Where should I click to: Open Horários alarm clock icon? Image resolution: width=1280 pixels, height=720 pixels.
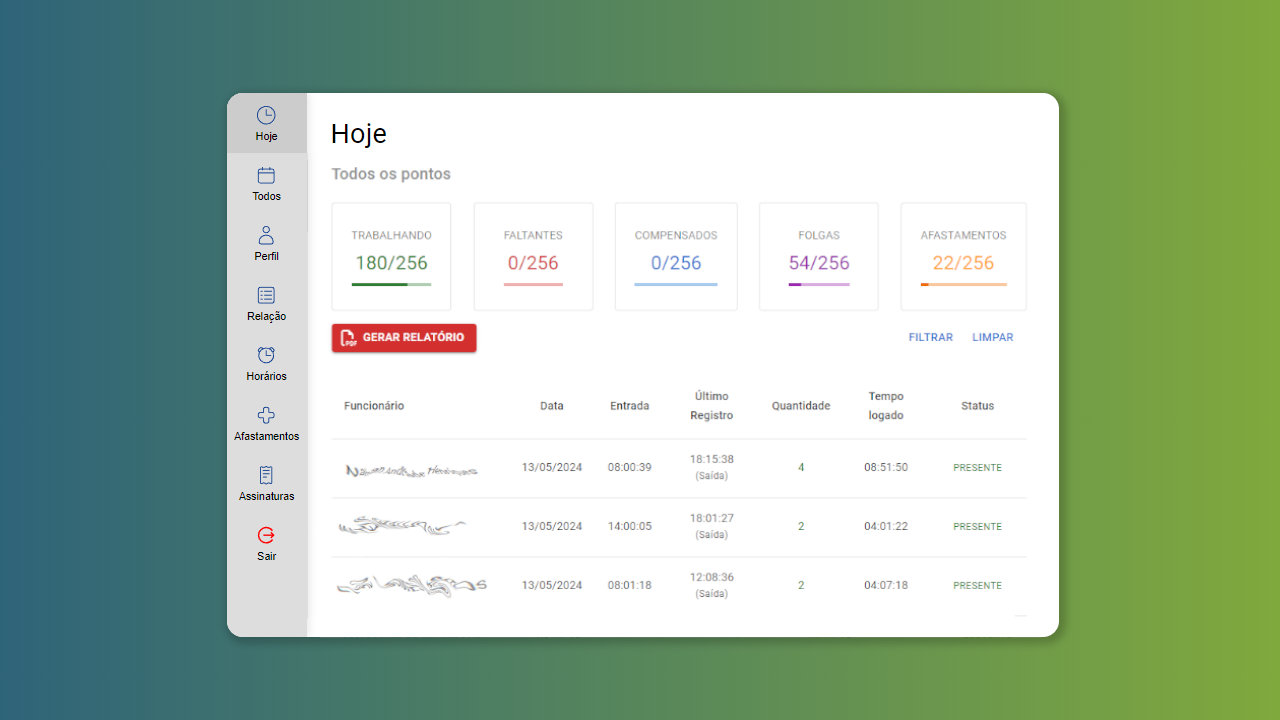point(266,356)
